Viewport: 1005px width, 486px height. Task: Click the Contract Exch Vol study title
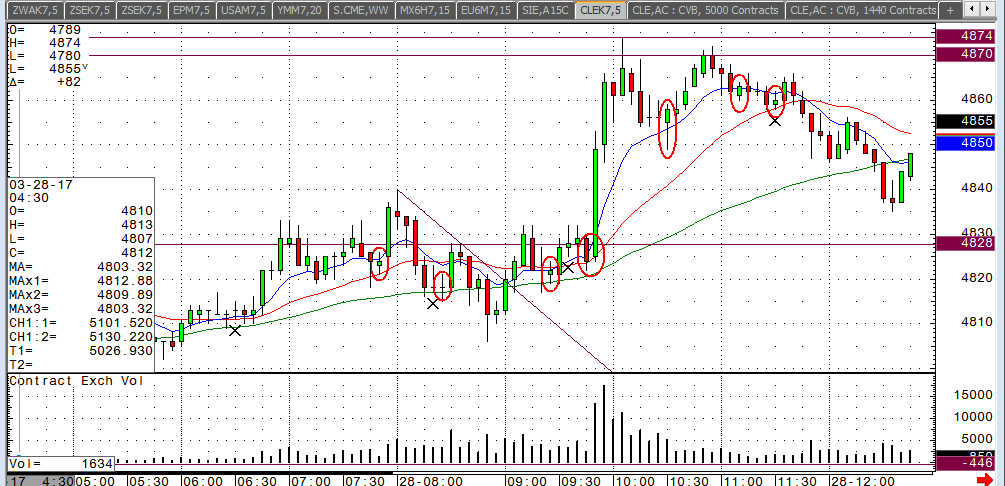click(x=76, y=381)
